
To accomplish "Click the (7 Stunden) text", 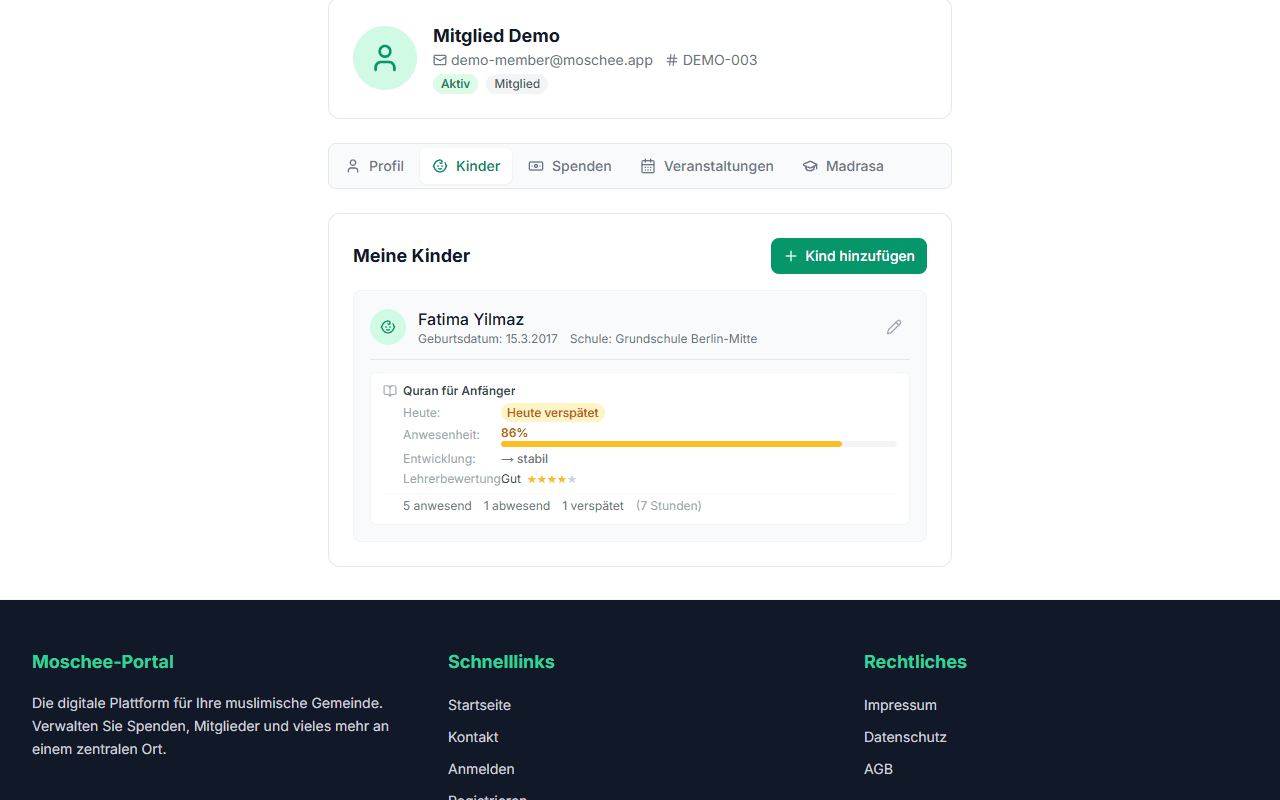I will pyautogui.click(x=669, y=506).
